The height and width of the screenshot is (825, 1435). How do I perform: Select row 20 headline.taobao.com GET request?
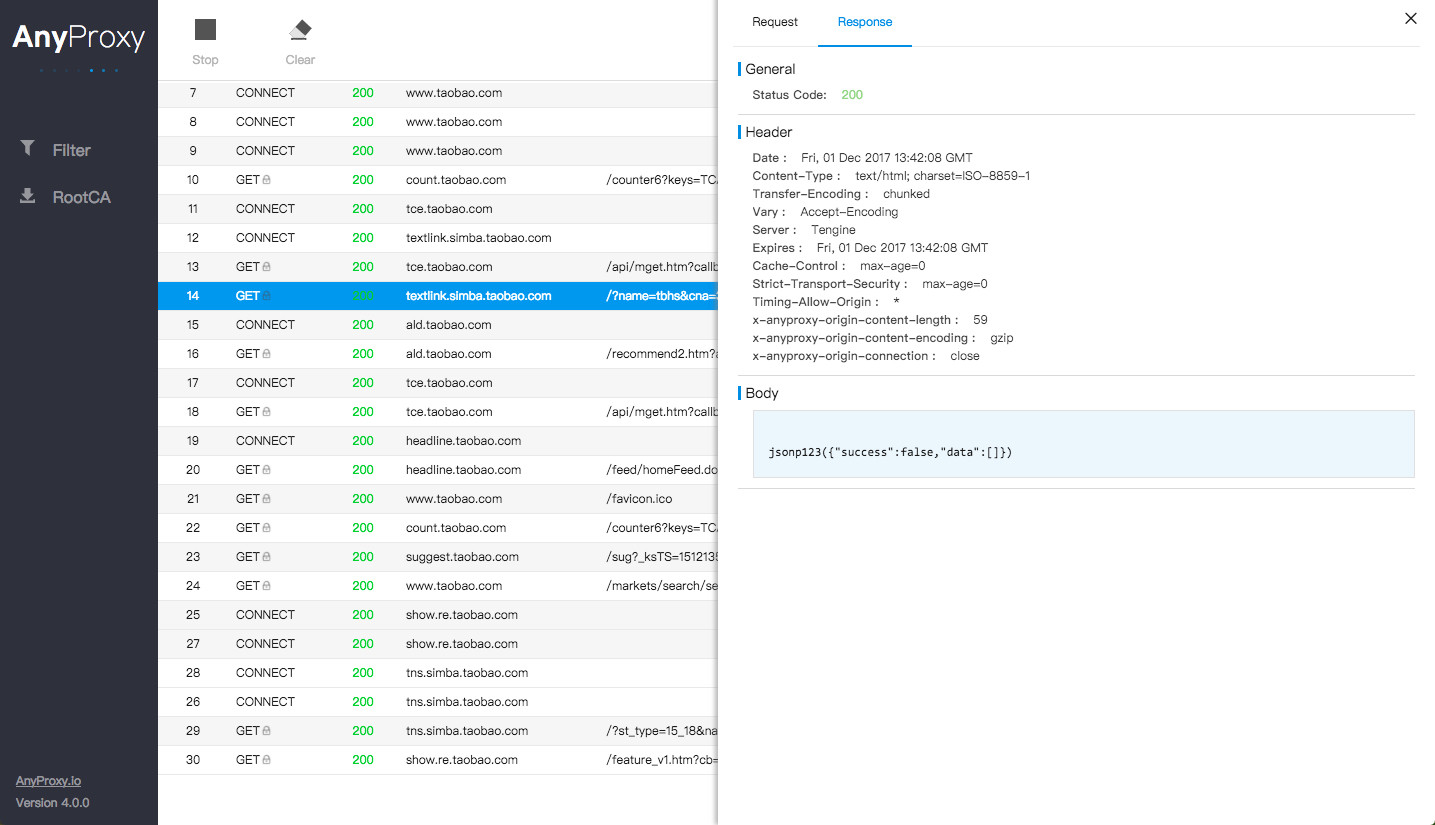point(463,470)
